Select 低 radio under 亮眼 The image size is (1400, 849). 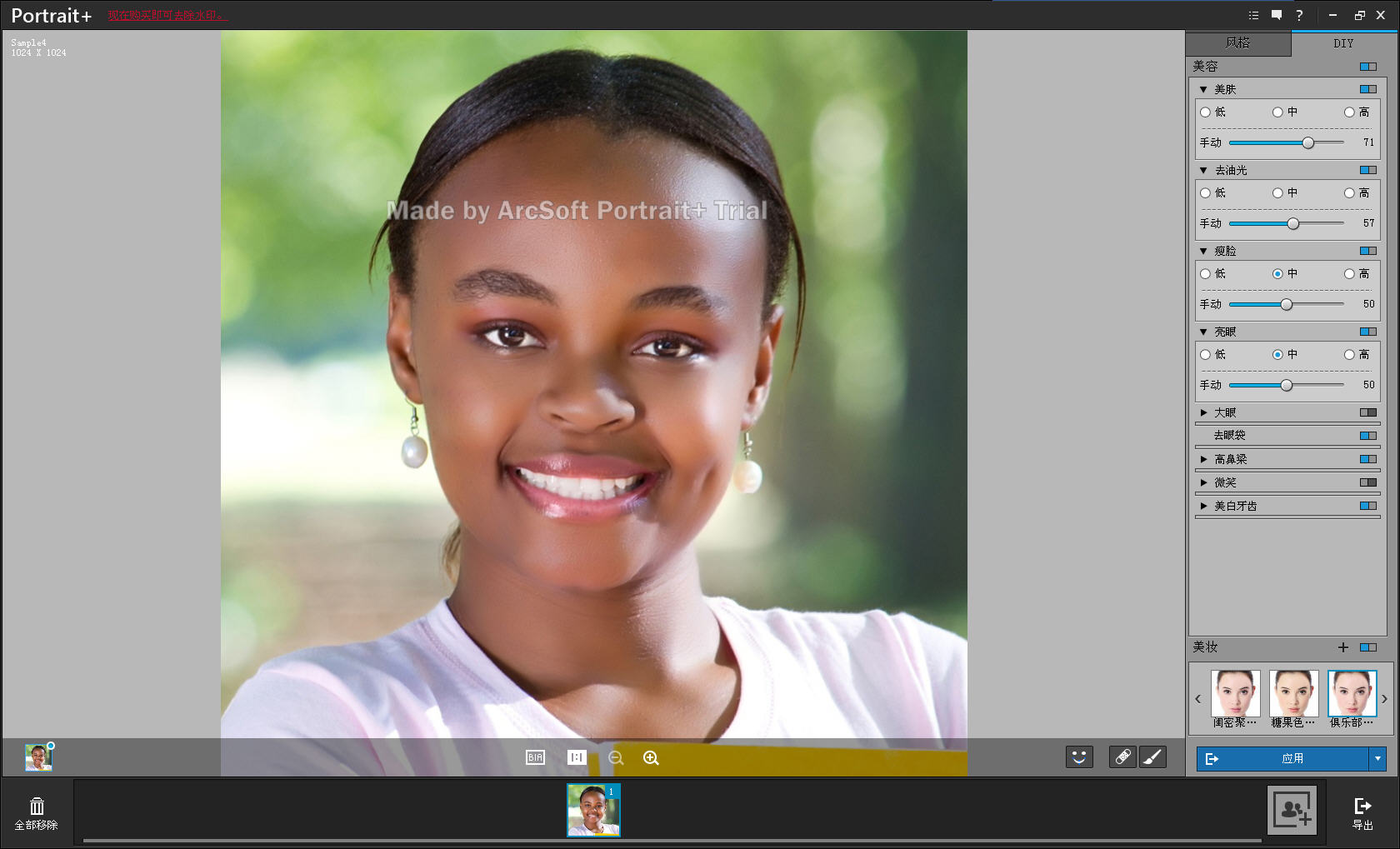(1205, 355)
